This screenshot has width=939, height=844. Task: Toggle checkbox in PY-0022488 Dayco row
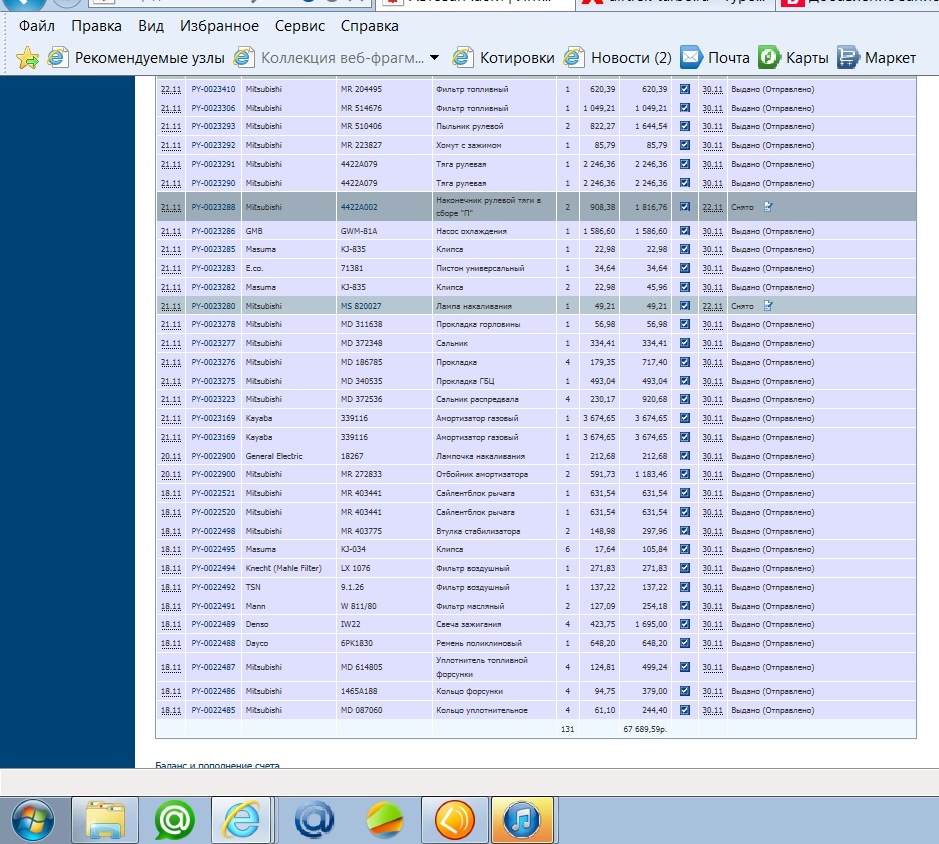[684, 643]
